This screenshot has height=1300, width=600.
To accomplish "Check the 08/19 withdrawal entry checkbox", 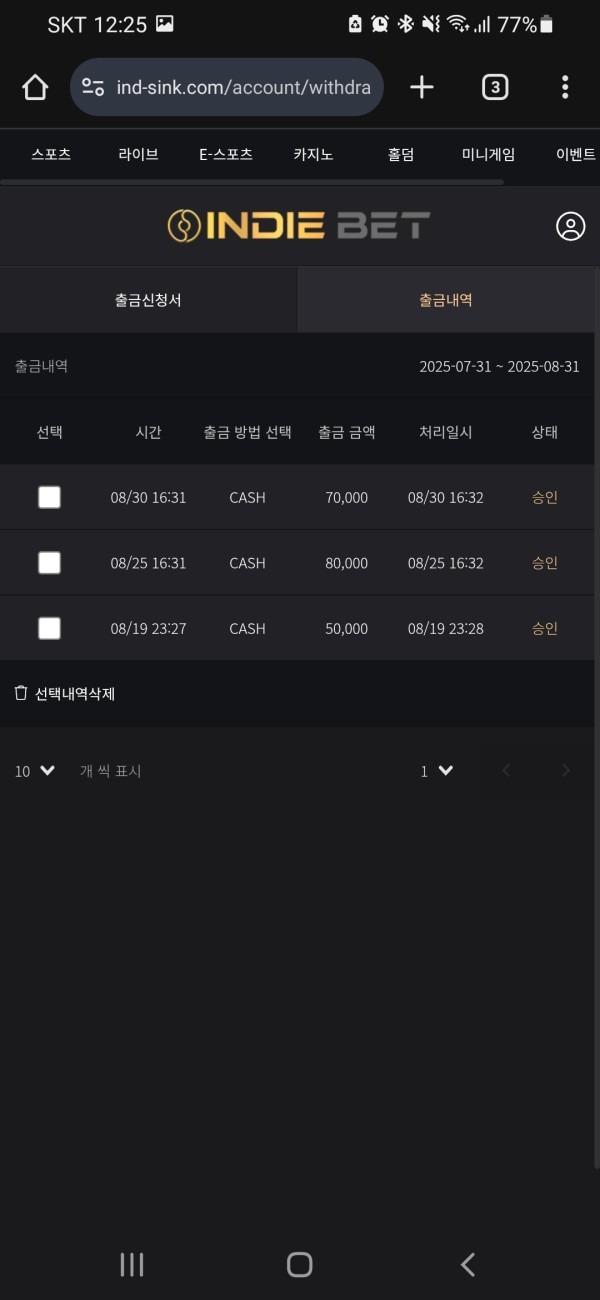I will (x=49, y=628).
